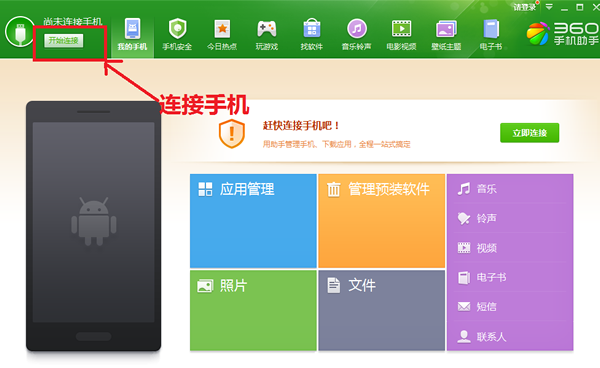Click the USB connection status icon
This screenshot has height=368, width=600.
20,32
